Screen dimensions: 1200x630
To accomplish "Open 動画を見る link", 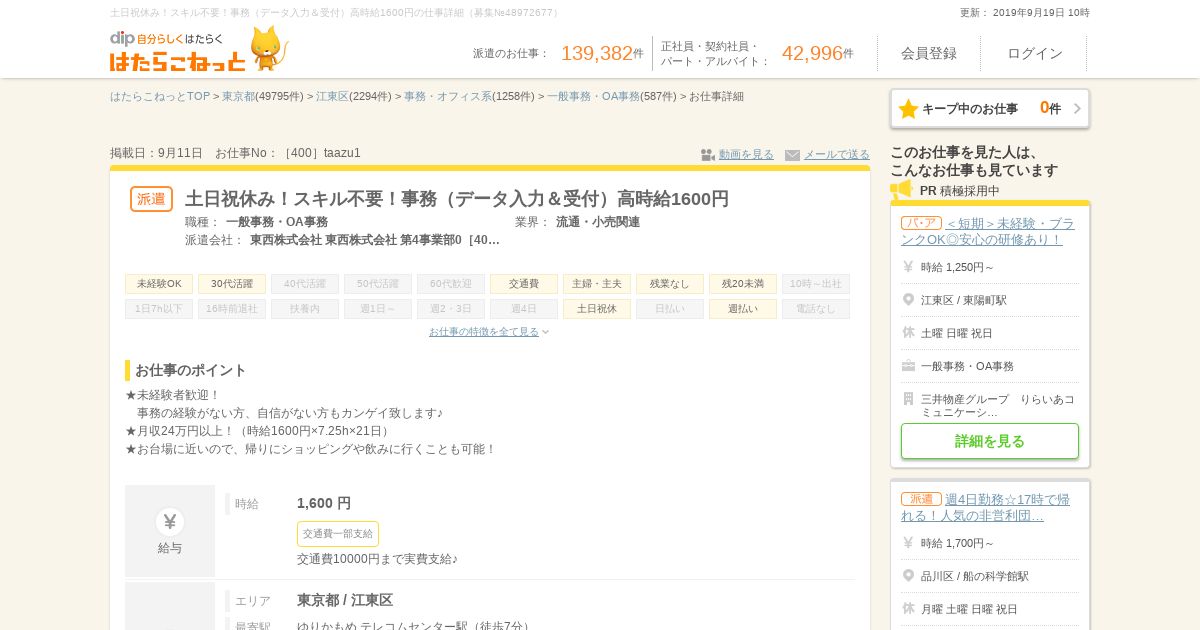I will tap(746, 155).
